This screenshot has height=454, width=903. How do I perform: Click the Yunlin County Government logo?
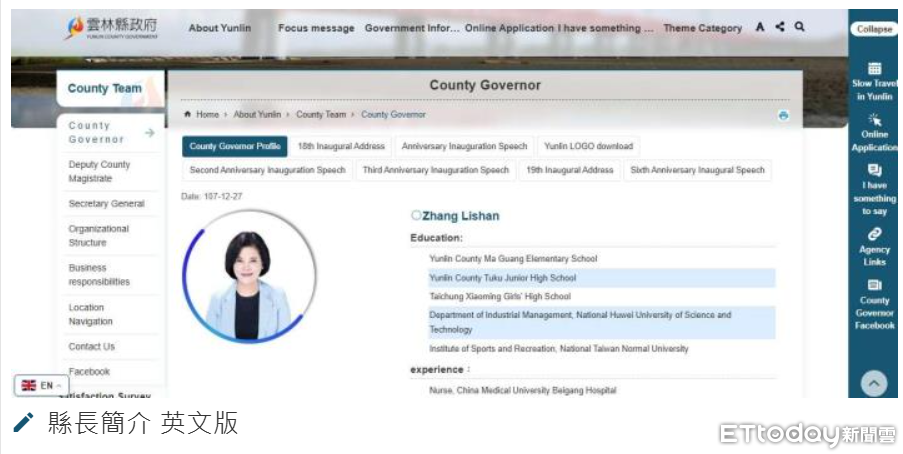[110, 27]
